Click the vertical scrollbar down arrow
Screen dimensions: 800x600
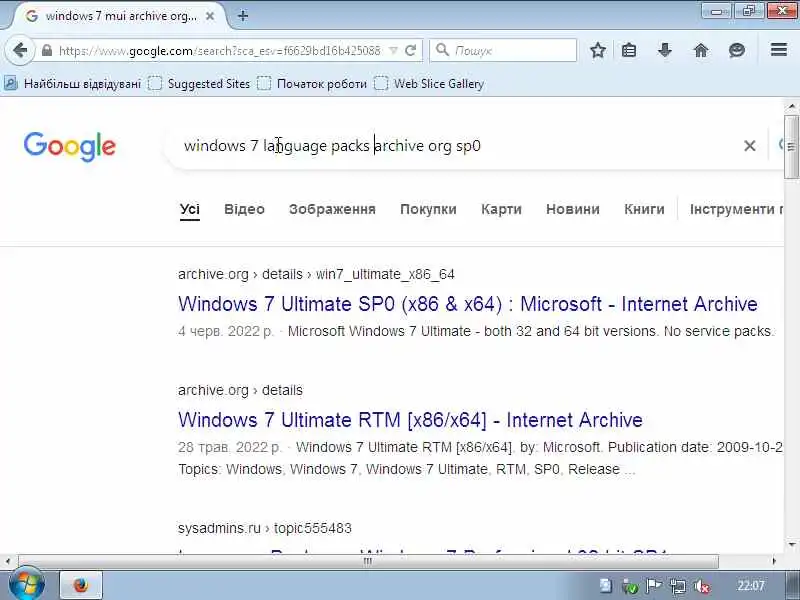791,545
